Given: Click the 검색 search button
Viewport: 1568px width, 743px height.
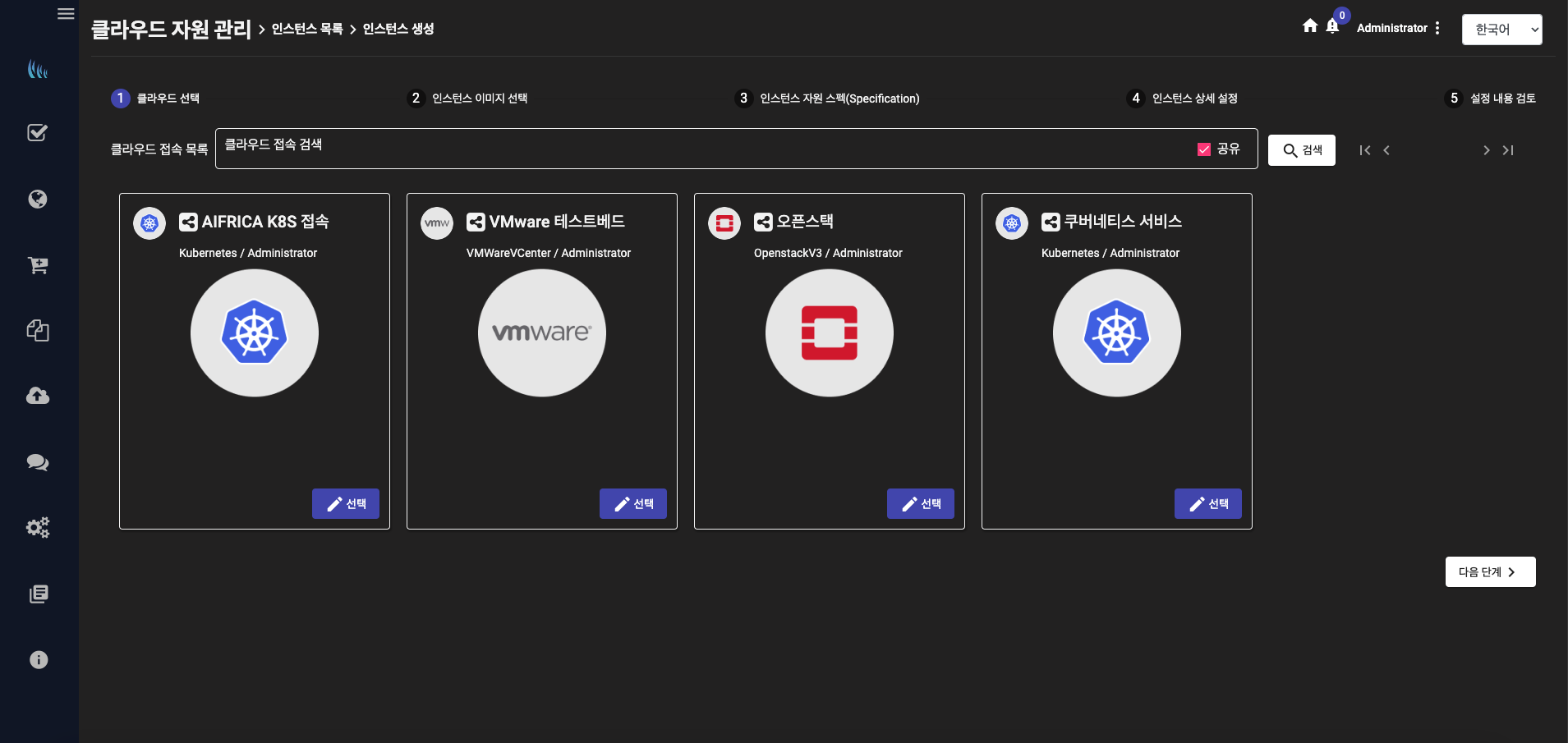Looking at the screenshot, I should click(x=1302, y=150).
